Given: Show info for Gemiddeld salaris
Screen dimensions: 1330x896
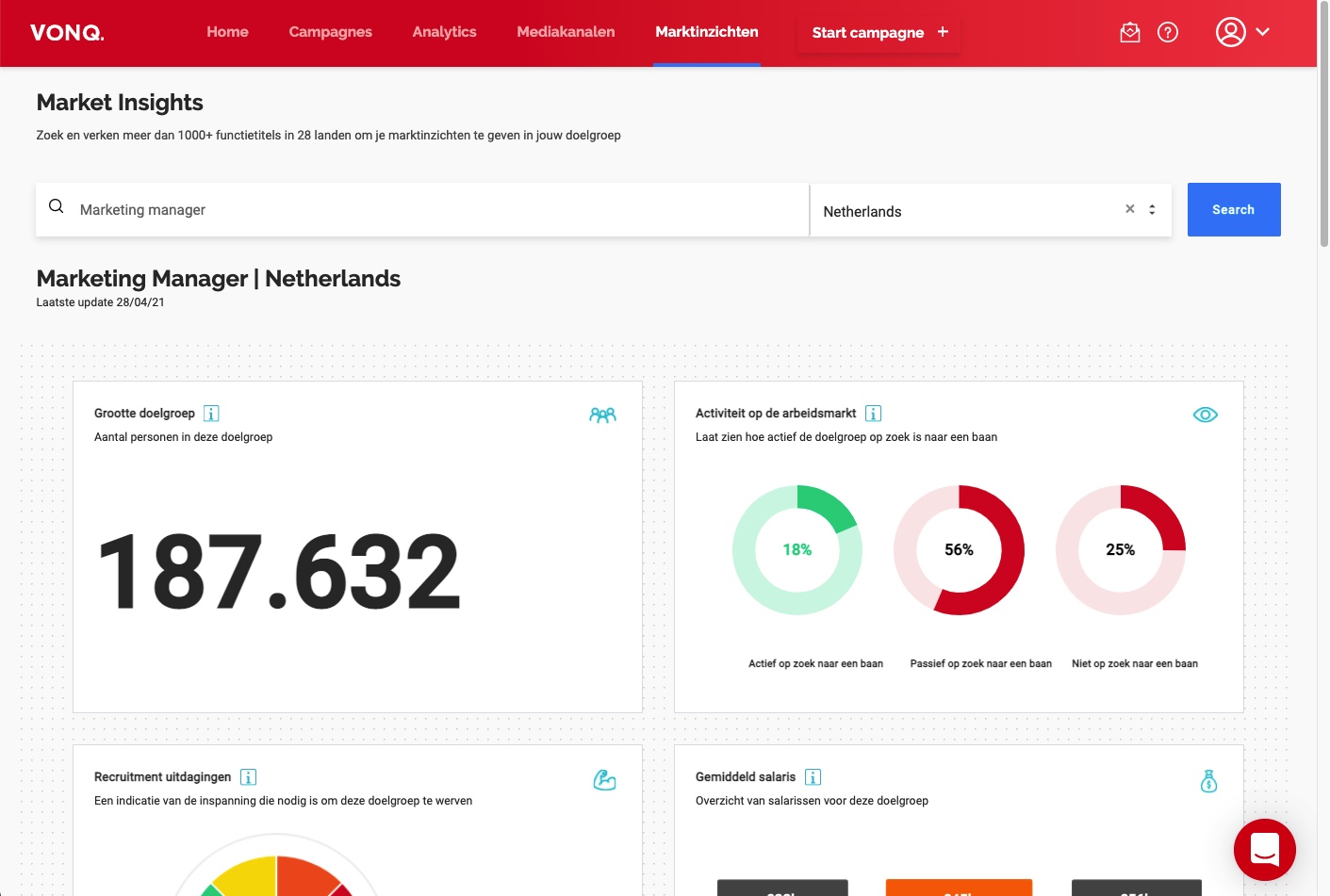Looking at the screenshot, I should [x=813, y=777].
